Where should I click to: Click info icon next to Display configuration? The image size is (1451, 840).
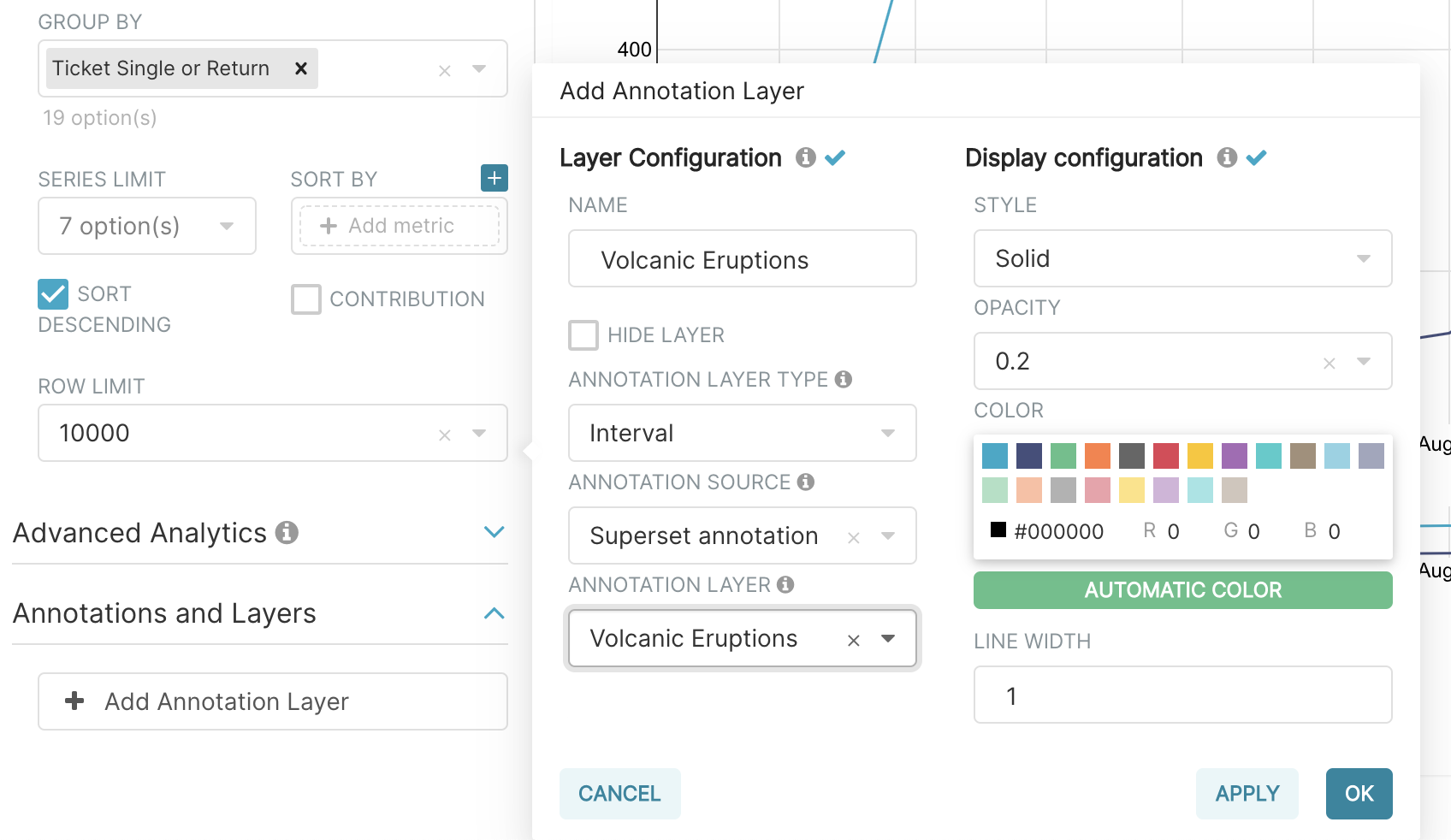(1227, 157)
